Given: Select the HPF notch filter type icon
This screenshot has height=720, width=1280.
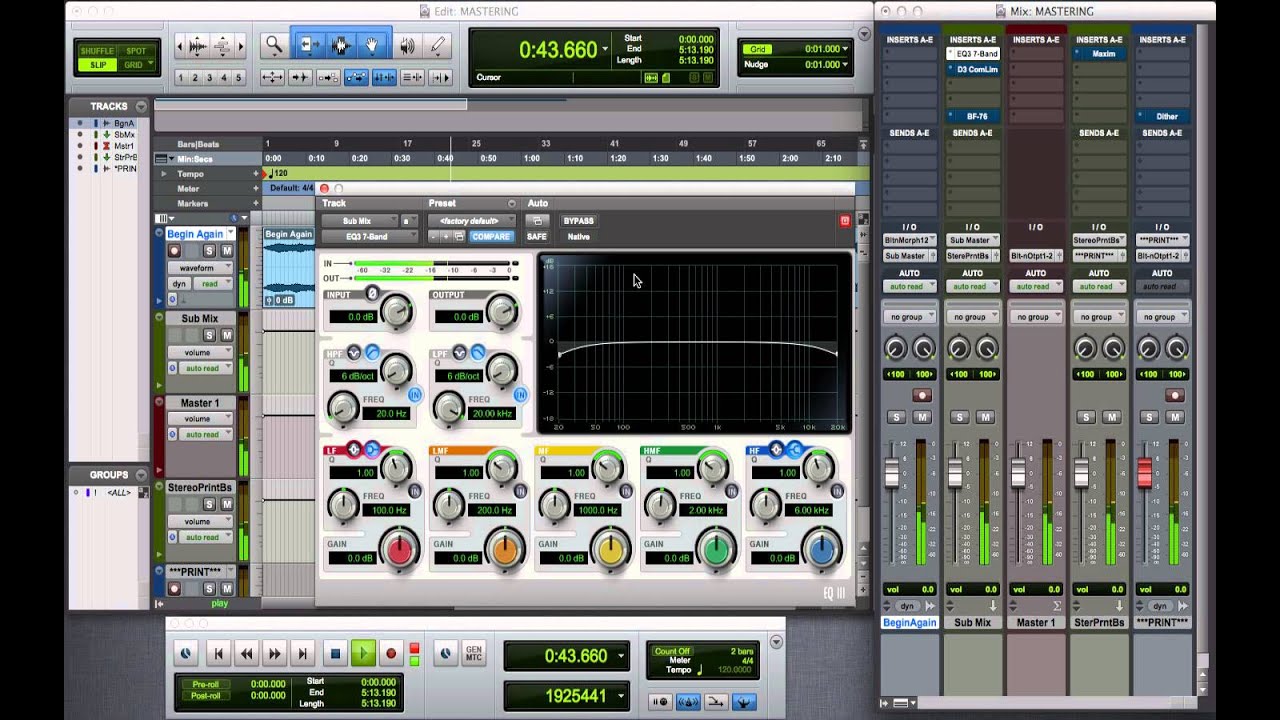Looking at the screenshot, I should [x=356, y=353].
